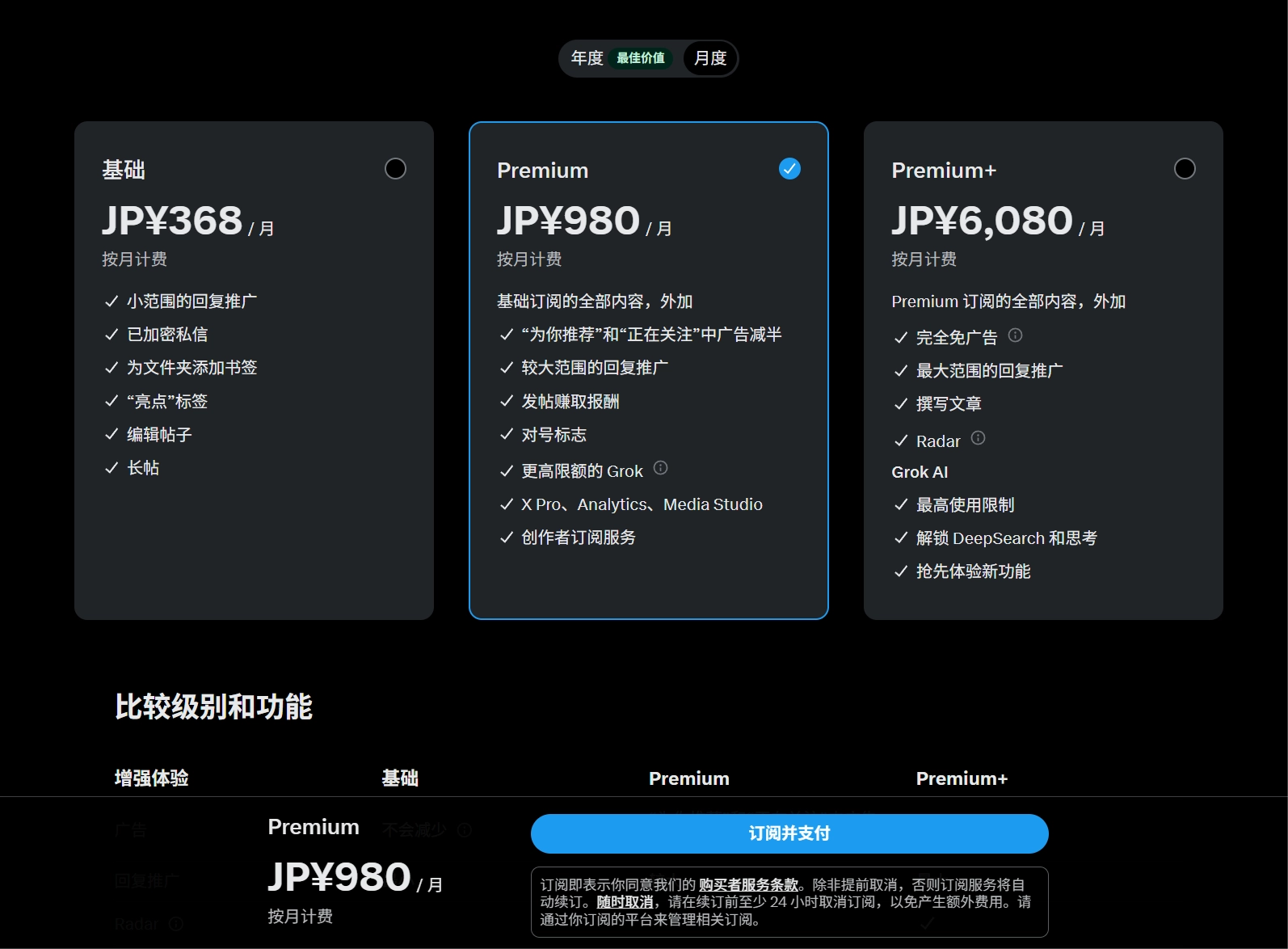Click 抢先体验新功能 feature
The image size is (1288, 949).
(973, 572)
